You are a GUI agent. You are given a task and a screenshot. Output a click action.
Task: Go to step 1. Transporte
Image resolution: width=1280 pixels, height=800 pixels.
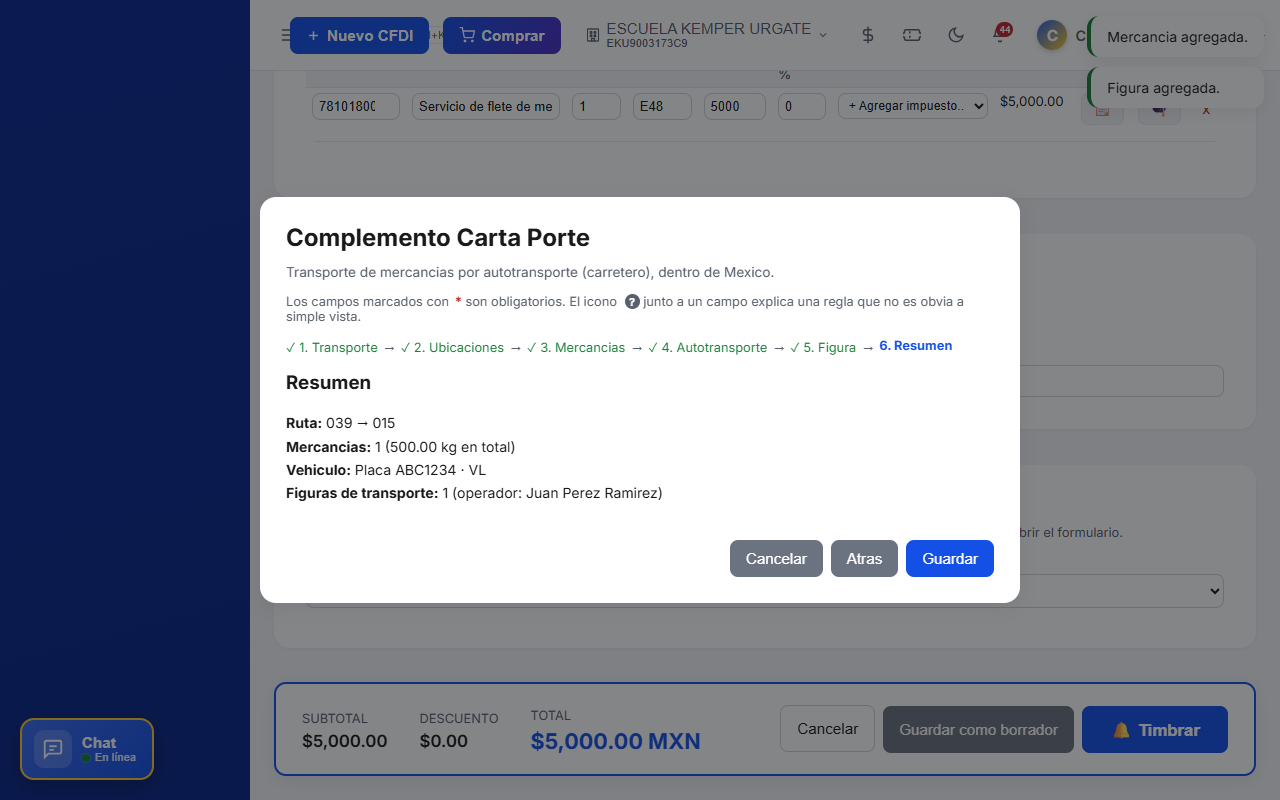(x=332, y=348)
